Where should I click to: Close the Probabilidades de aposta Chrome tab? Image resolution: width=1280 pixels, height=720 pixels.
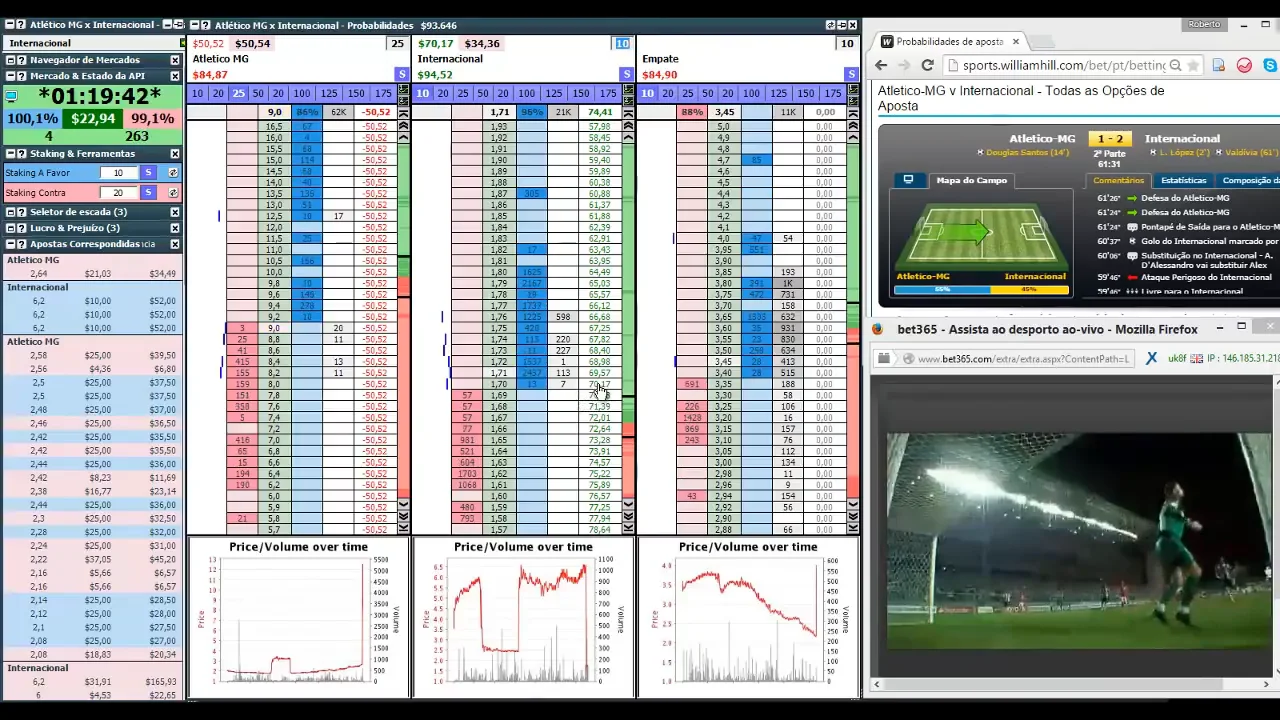(x=1015, y=42)
